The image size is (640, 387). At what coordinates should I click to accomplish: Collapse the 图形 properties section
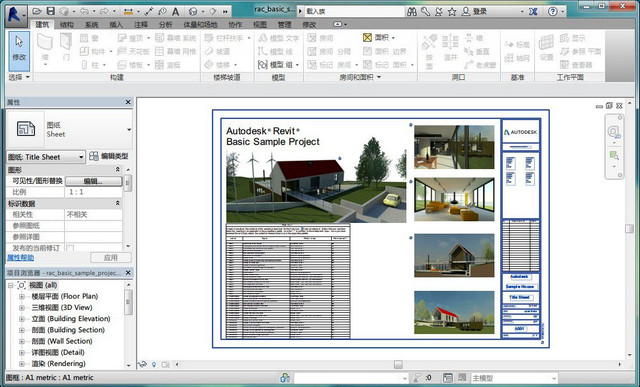(x=118, y=169)
